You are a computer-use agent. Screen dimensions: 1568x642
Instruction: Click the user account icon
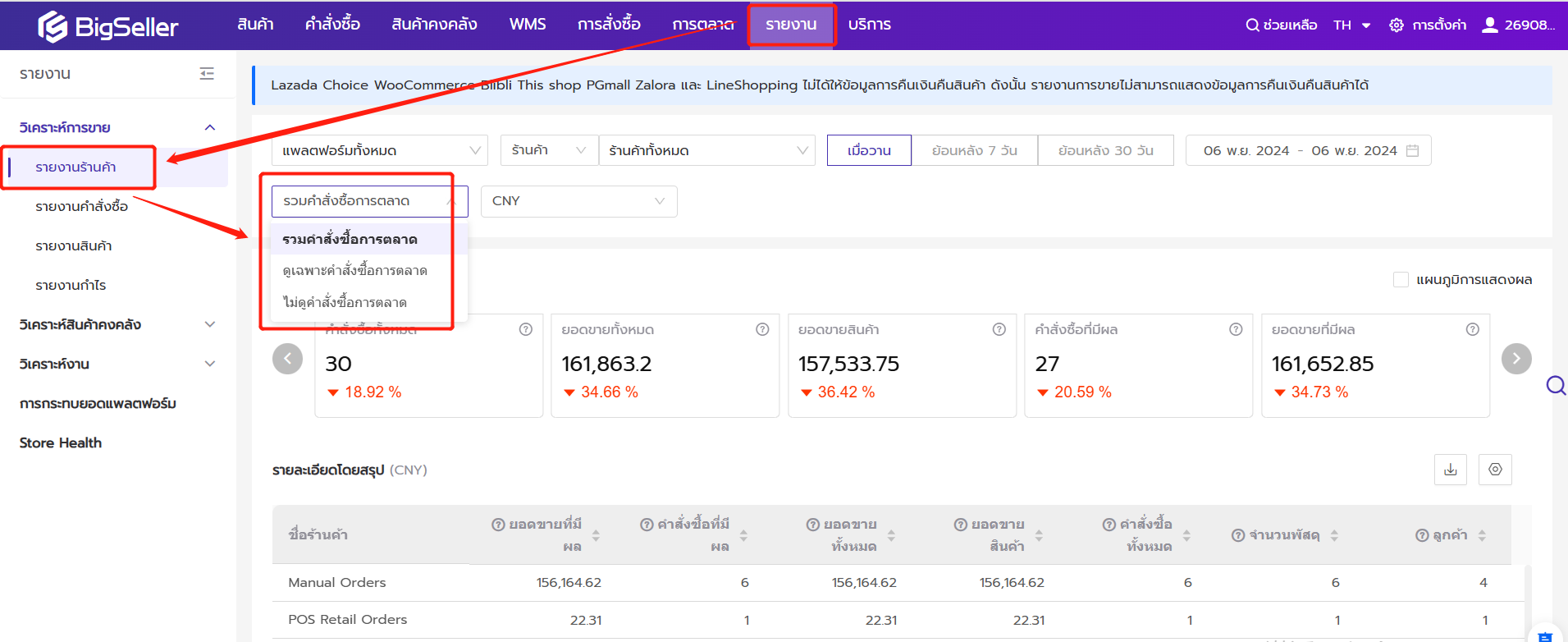[x=1489, y=25]
